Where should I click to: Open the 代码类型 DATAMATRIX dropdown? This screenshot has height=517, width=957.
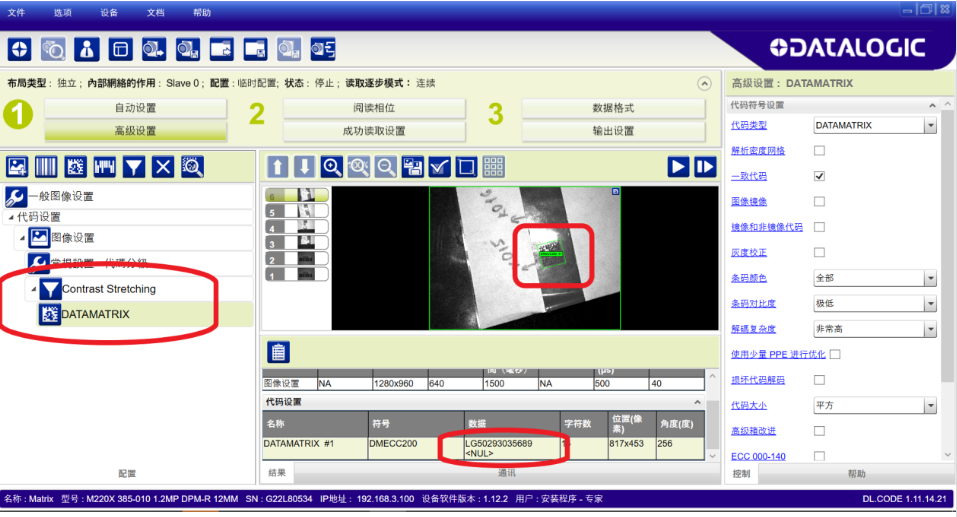[x=930, y=125]
